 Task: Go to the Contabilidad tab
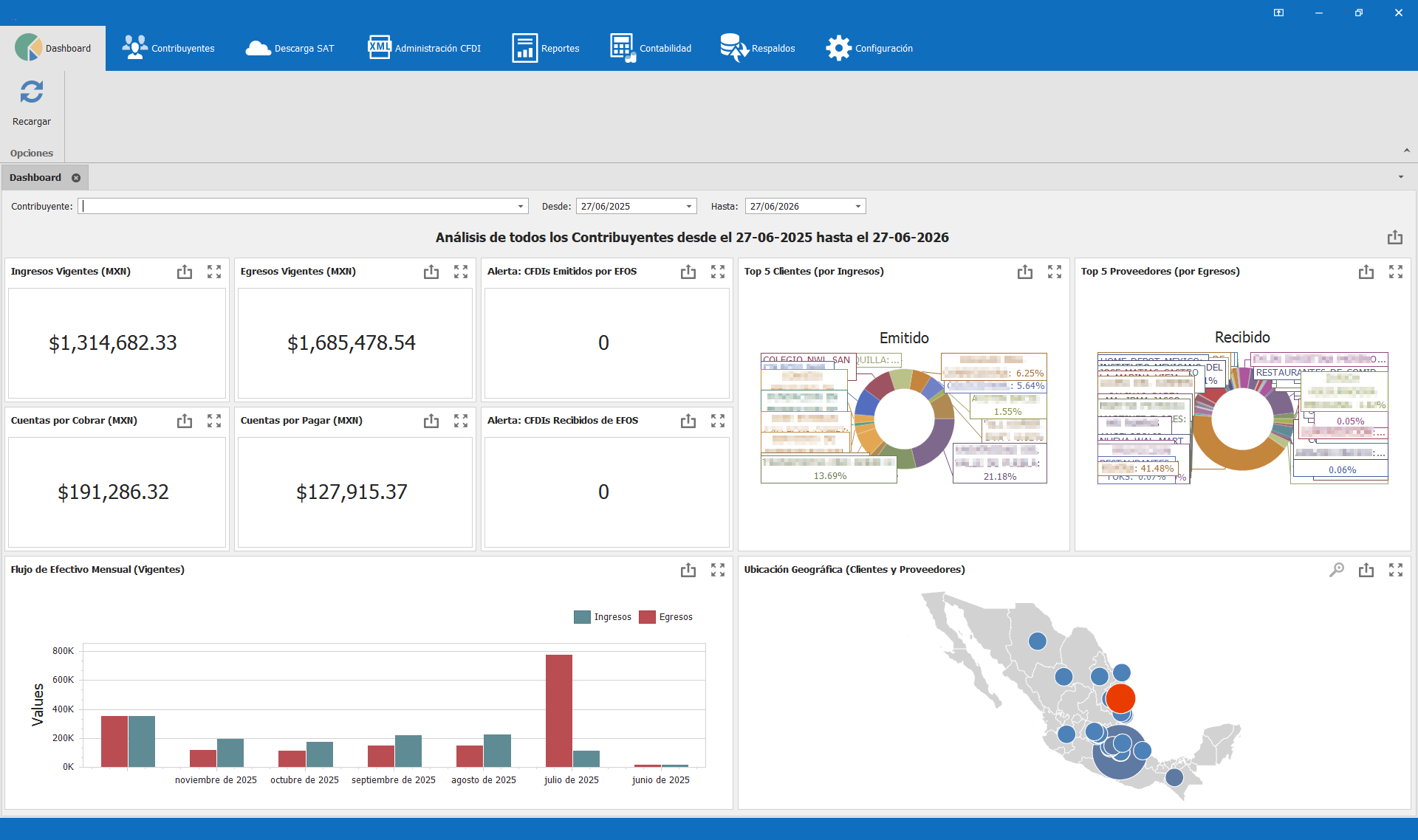[651, 48]
